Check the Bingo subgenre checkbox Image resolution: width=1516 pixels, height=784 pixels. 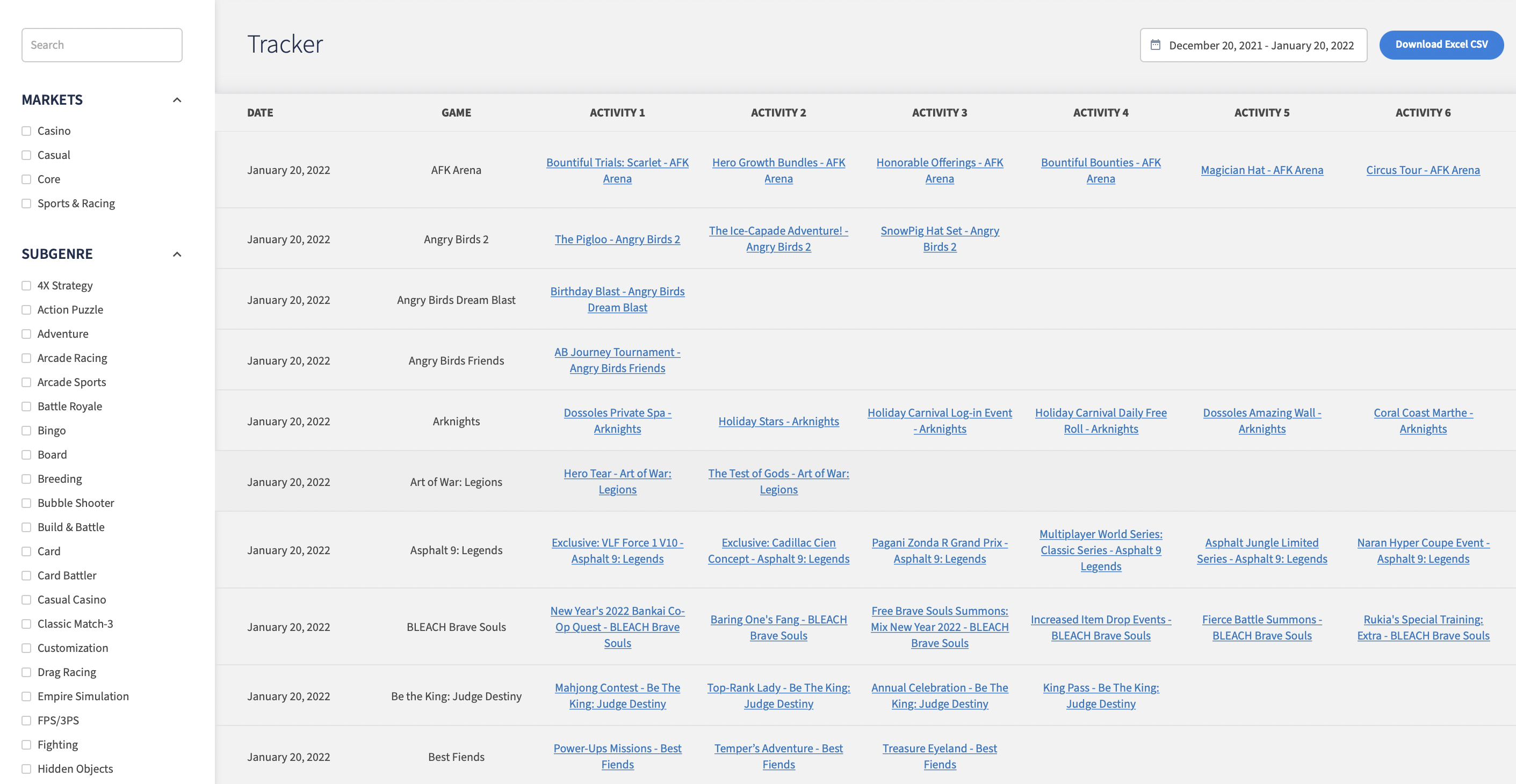(x=26, y=431)
